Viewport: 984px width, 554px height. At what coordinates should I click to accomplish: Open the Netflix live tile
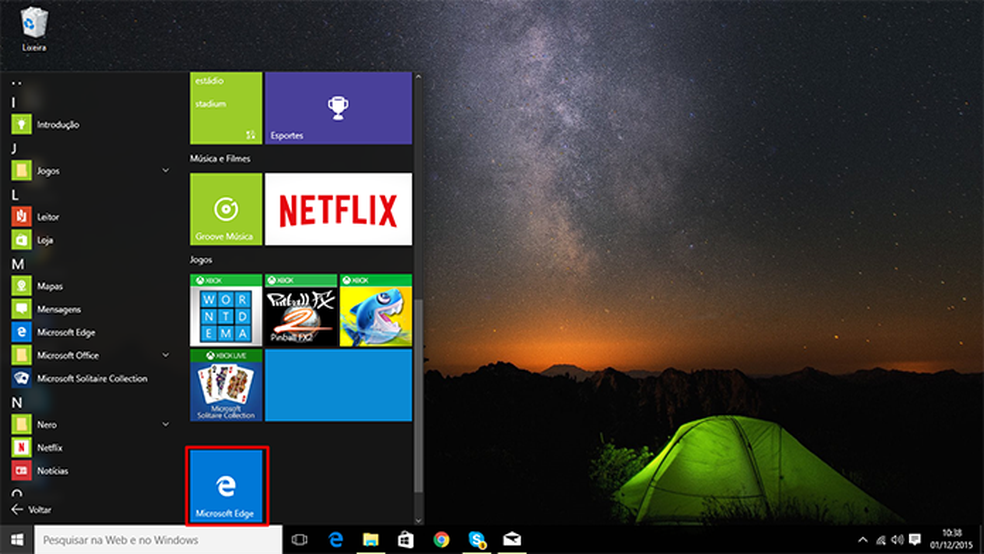[338, 209]
